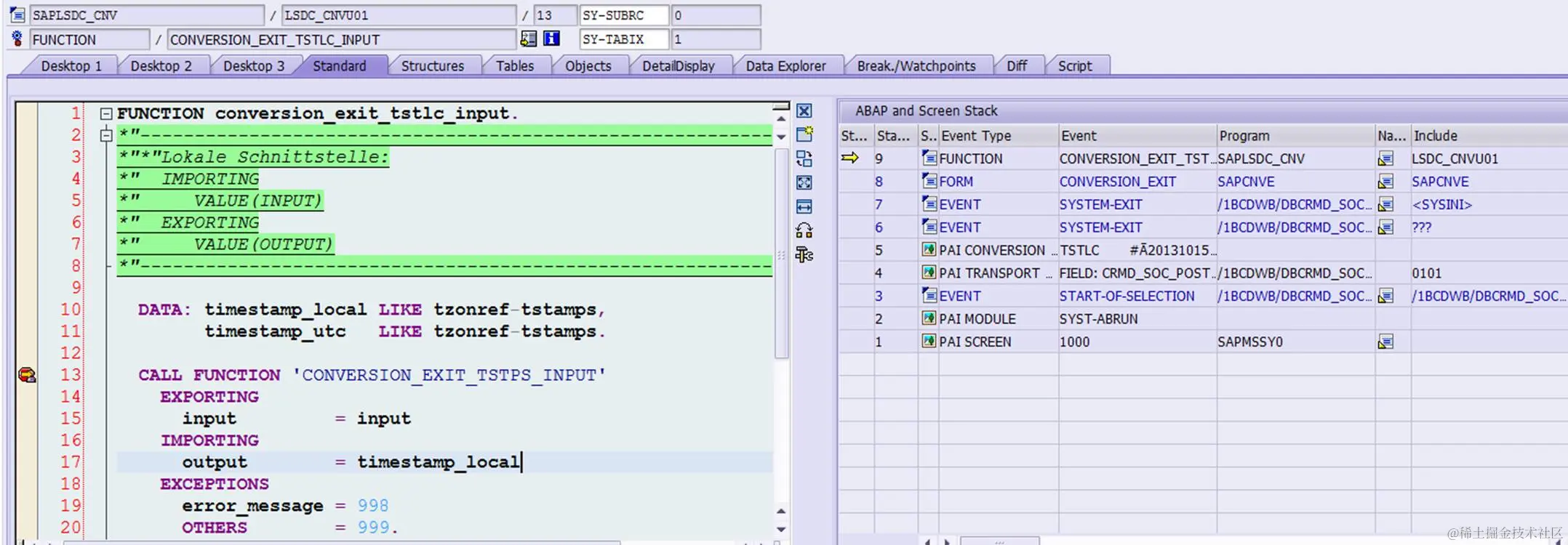This screenshot has width=1568, height=545.
Task: Click the navigation icon in PAI SCREEN row
Action: (1385, 342)
